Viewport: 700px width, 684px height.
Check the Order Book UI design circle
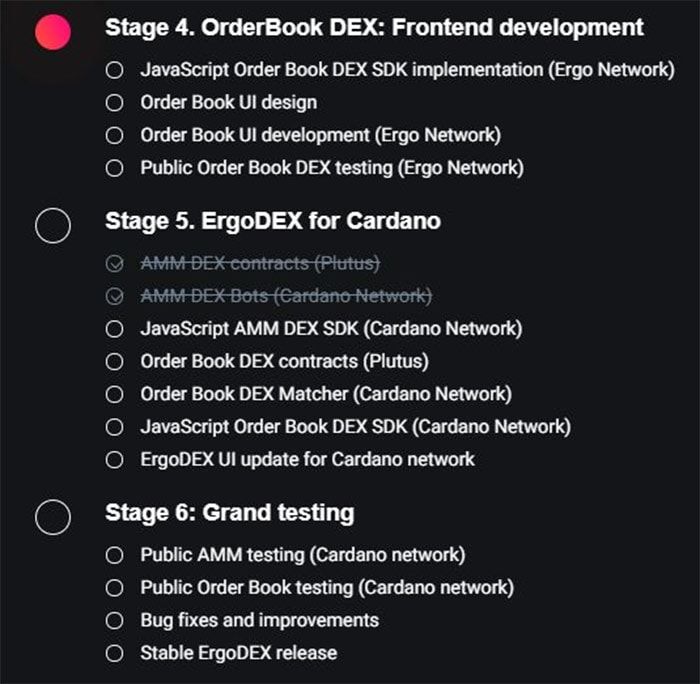[x=114, y=103]
